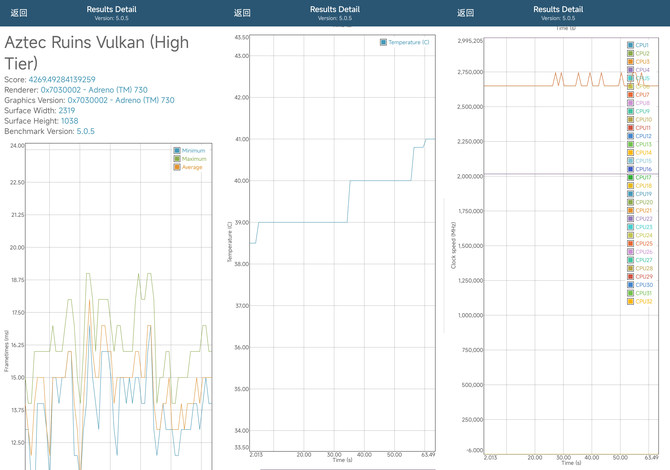This screenshot has width=670, height=470.
Task: Tap 返回 above the temperature chart
Action: 242,13
